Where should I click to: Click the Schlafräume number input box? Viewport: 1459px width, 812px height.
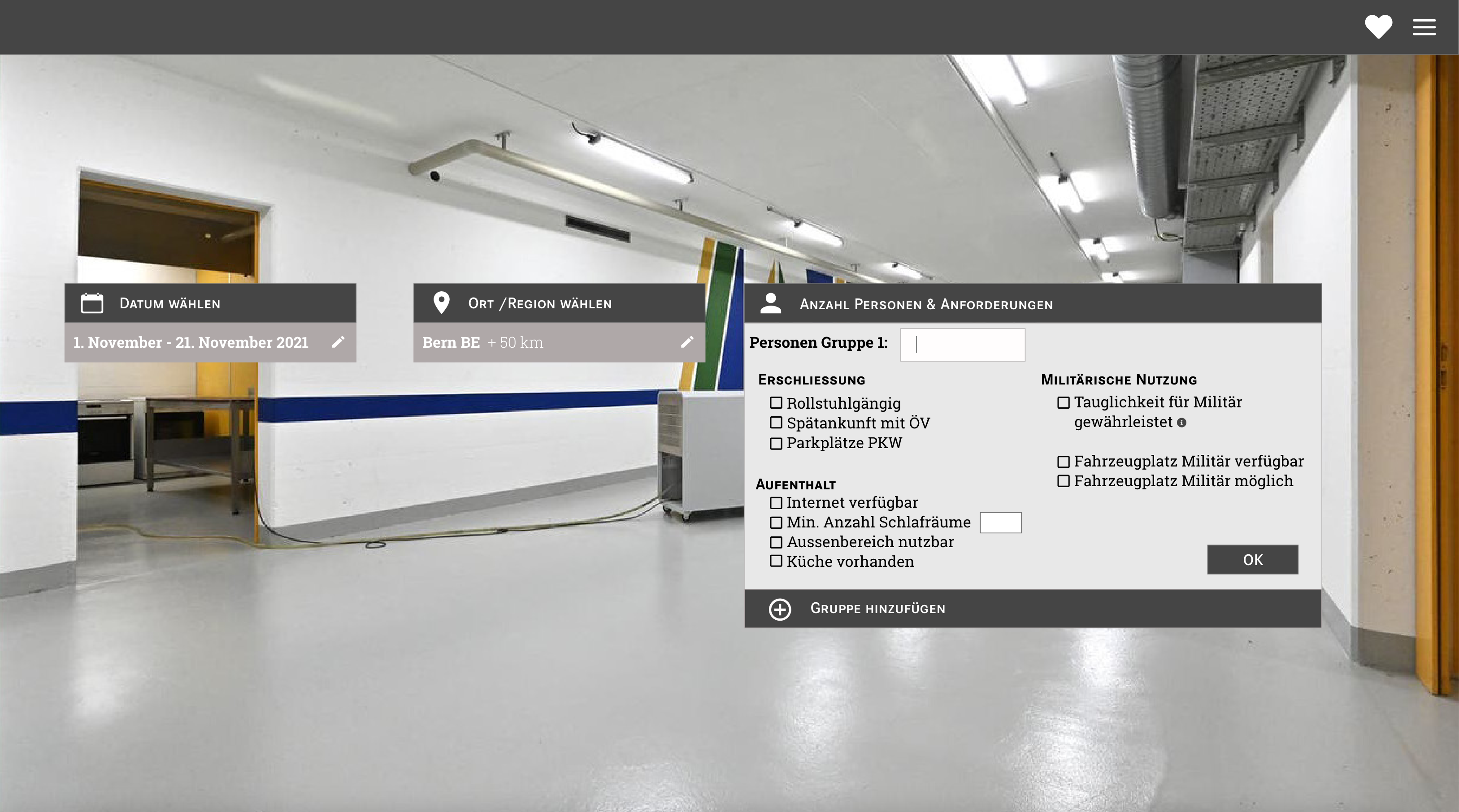coord(1000,523)
